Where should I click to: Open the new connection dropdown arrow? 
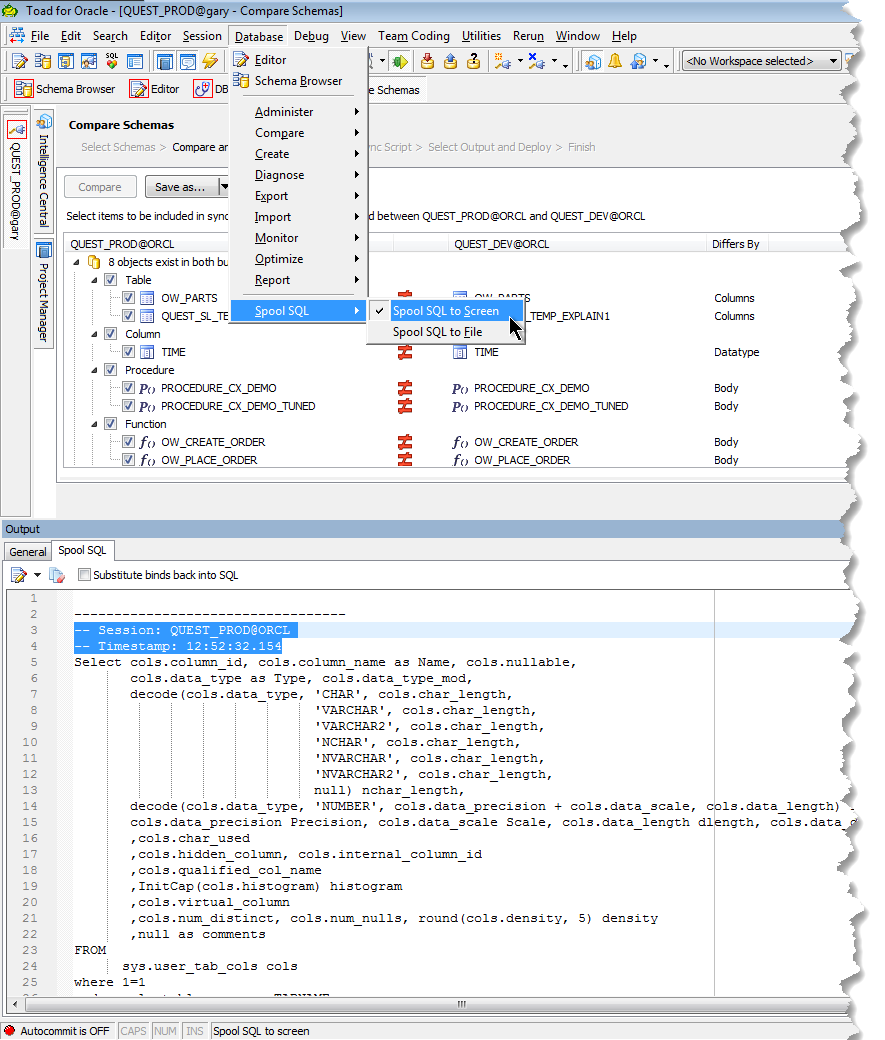point(520,60)
